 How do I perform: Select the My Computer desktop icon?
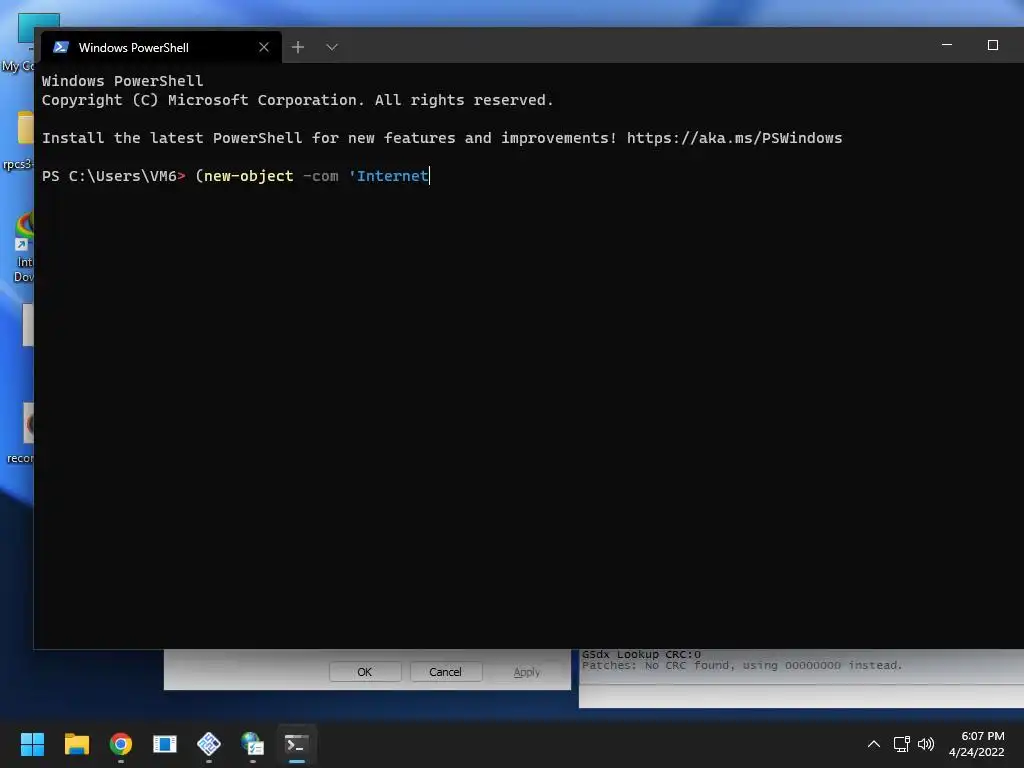[20, 42]
